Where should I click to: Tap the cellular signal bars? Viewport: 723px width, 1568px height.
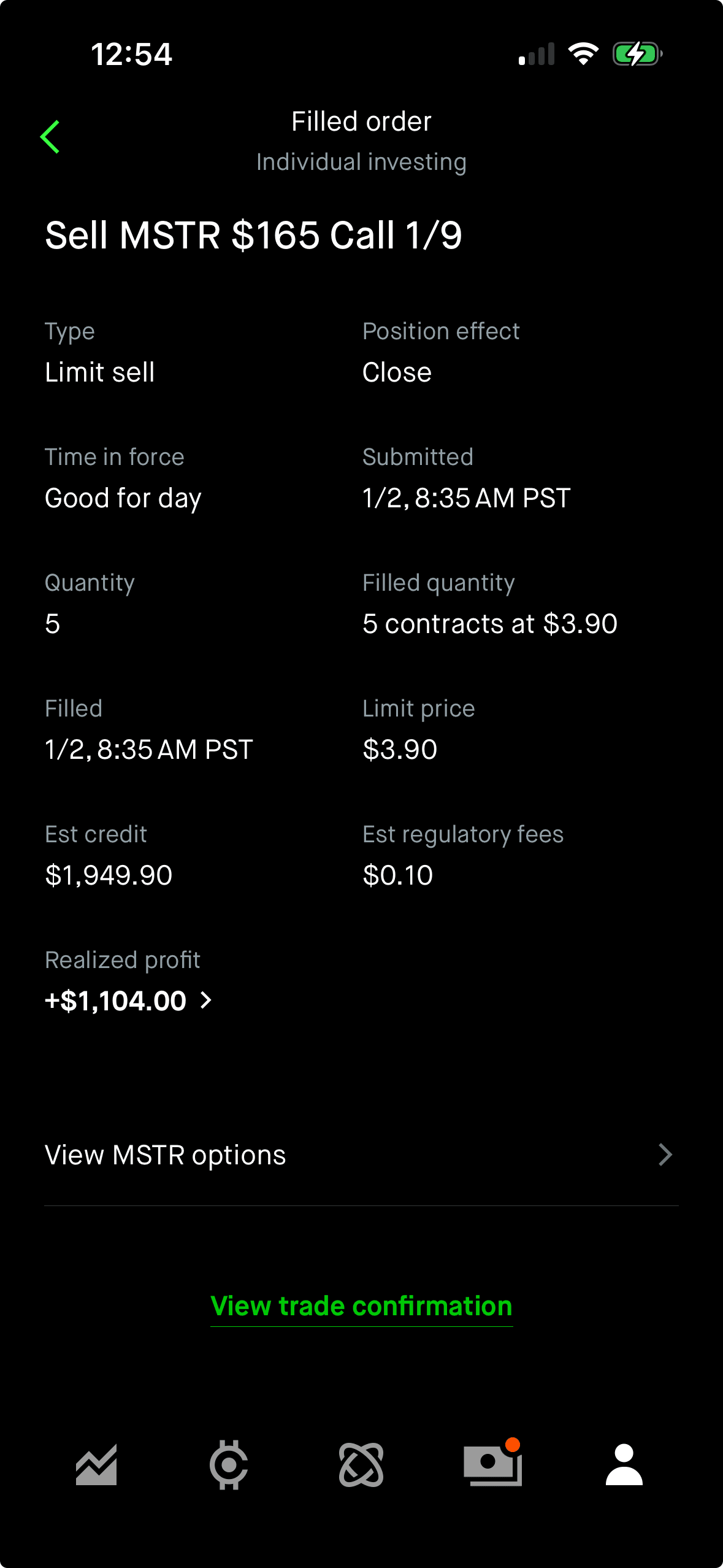[x=537, y=54]
